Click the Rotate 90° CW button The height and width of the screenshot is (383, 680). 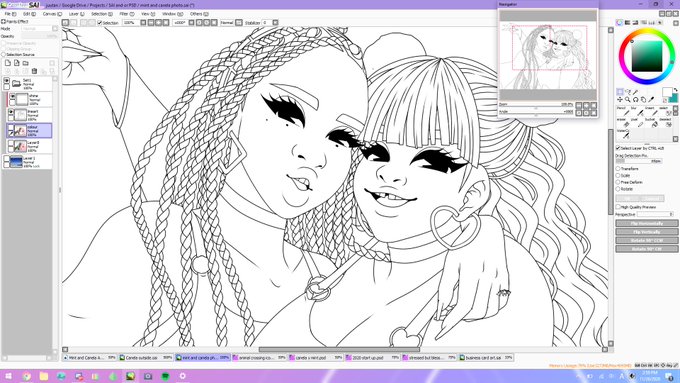click(647, 249)
